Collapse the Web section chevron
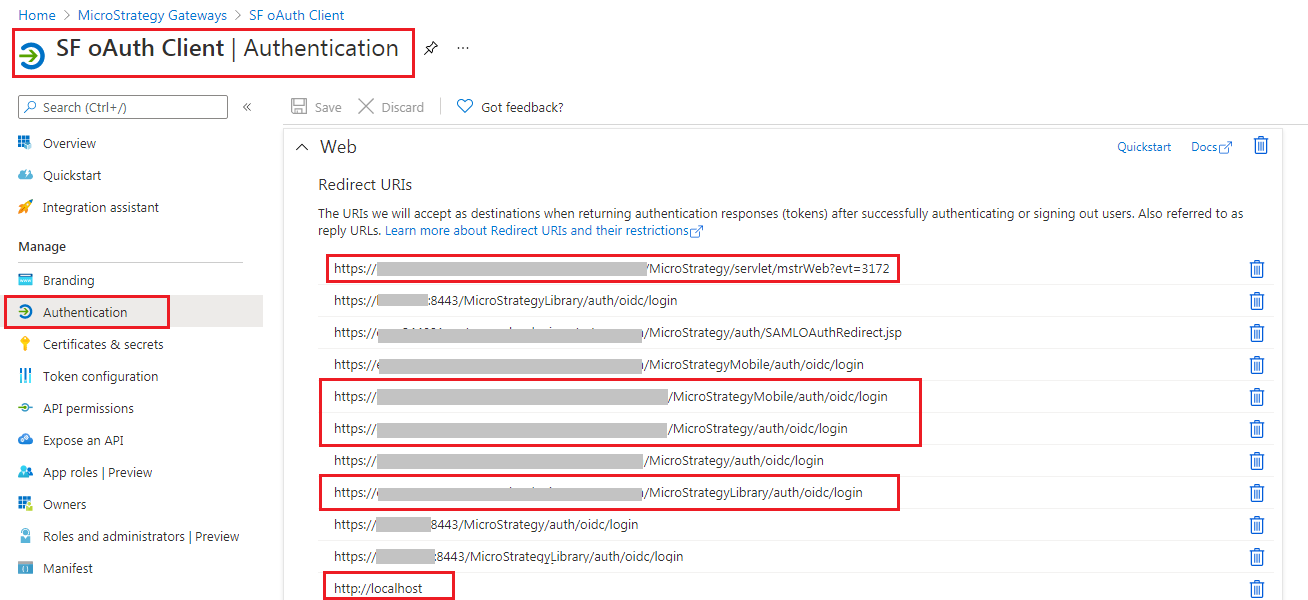Screen dimensions: 1308x600 pos(301,147)
